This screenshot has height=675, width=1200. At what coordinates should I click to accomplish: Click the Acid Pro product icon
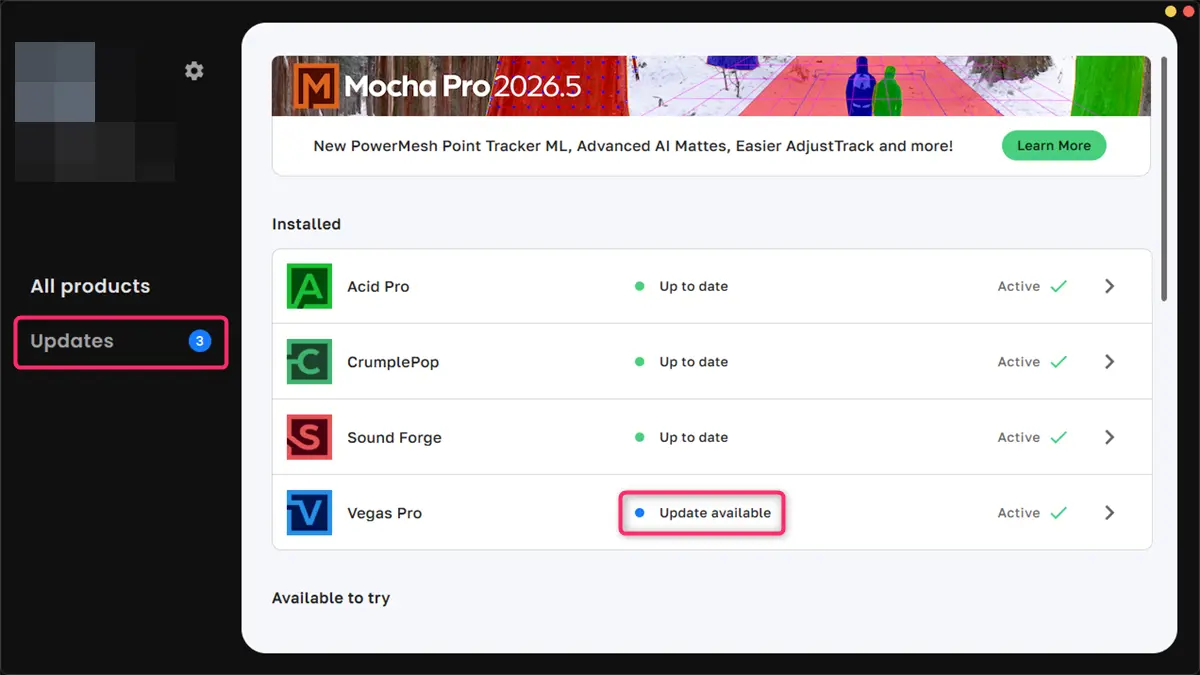pos(309,286)
